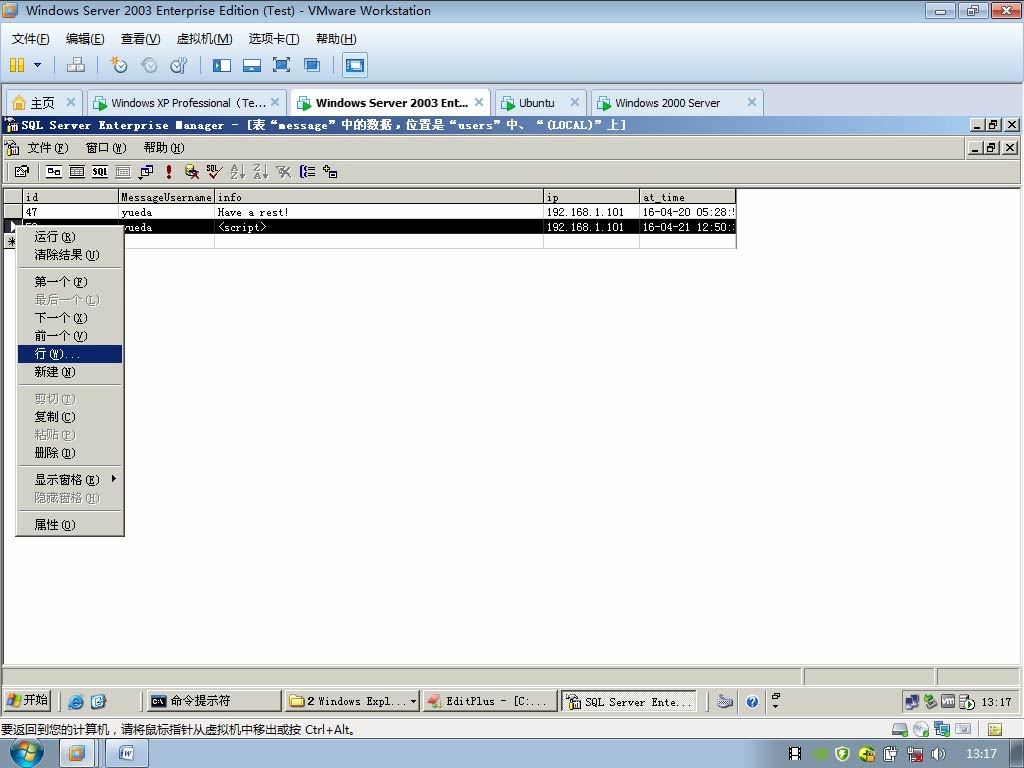Open the VMware 帮助(H) menu
1024x768 pixels.
(x=336, y=39)
